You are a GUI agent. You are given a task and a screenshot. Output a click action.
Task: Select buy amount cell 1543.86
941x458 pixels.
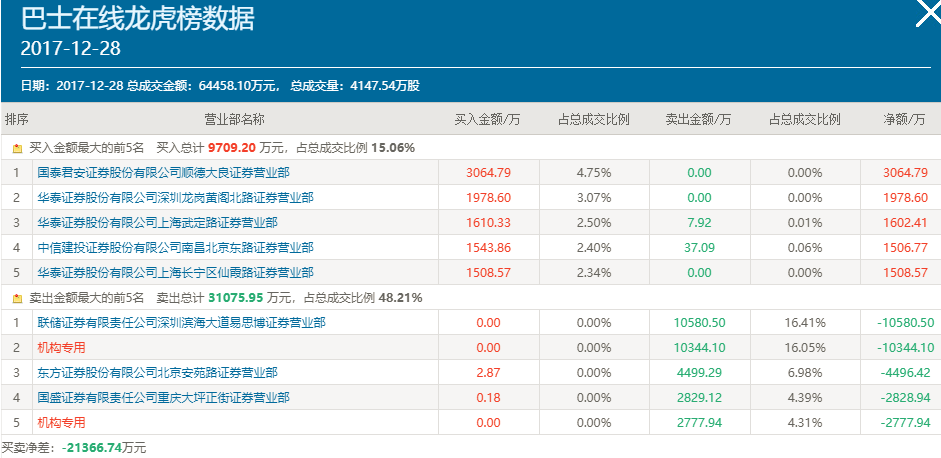pos(489,248)
